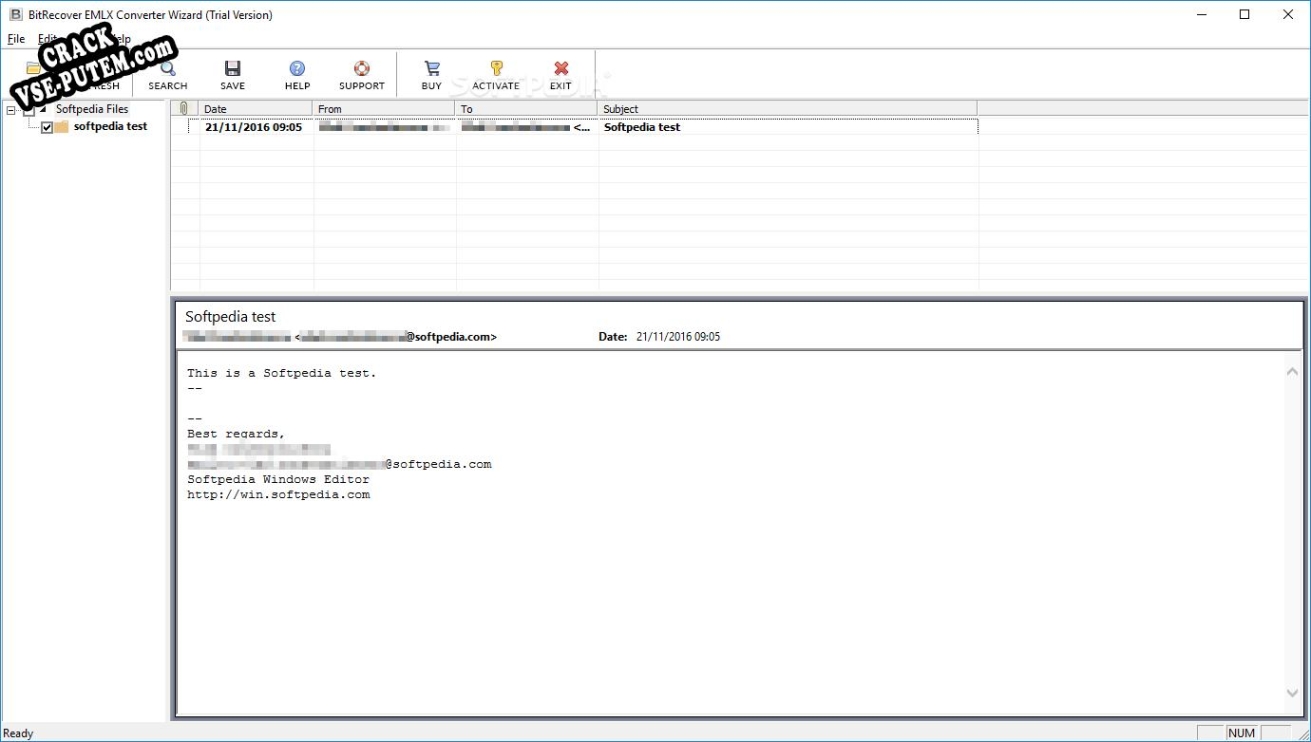Sort emails by Subject column header

[x=787, y=109]
